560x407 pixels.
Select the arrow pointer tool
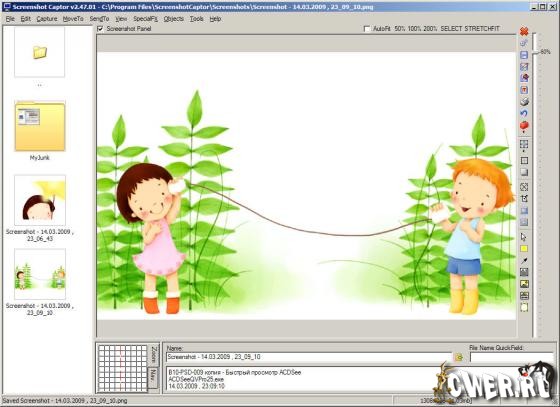point(524,237)
